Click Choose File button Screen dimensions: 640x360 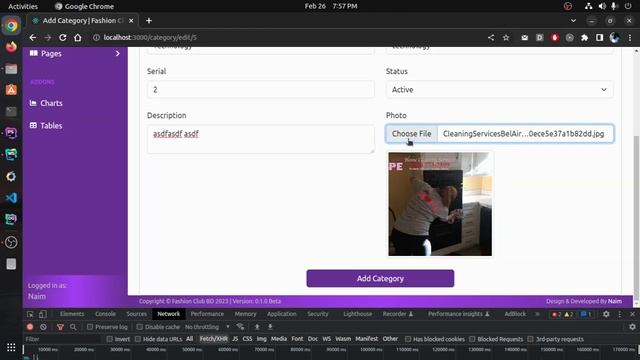click(411, 133)
